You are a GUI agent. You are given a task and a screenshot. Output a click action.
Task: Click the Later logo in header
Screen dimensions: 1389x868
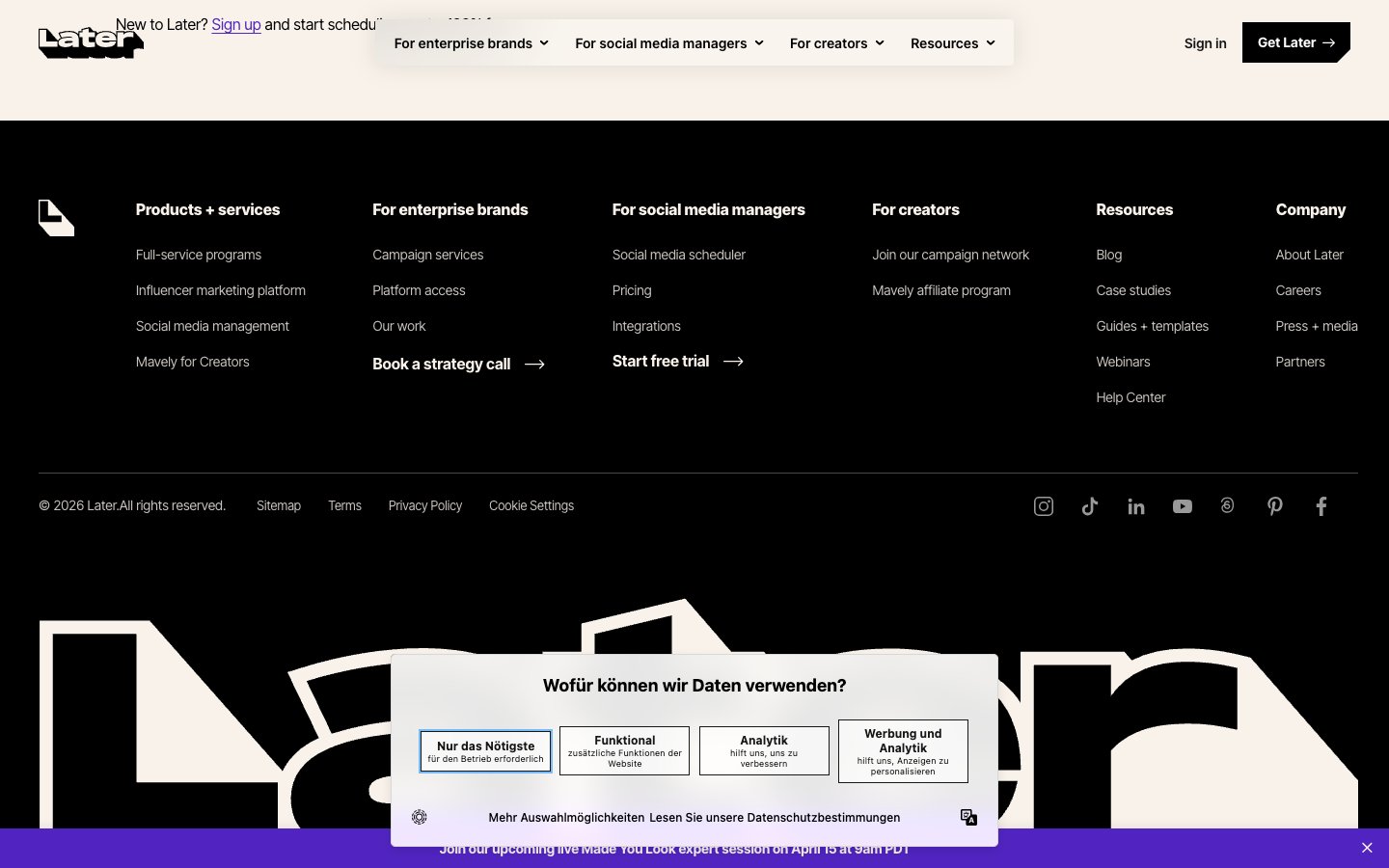tap(91, 42)
